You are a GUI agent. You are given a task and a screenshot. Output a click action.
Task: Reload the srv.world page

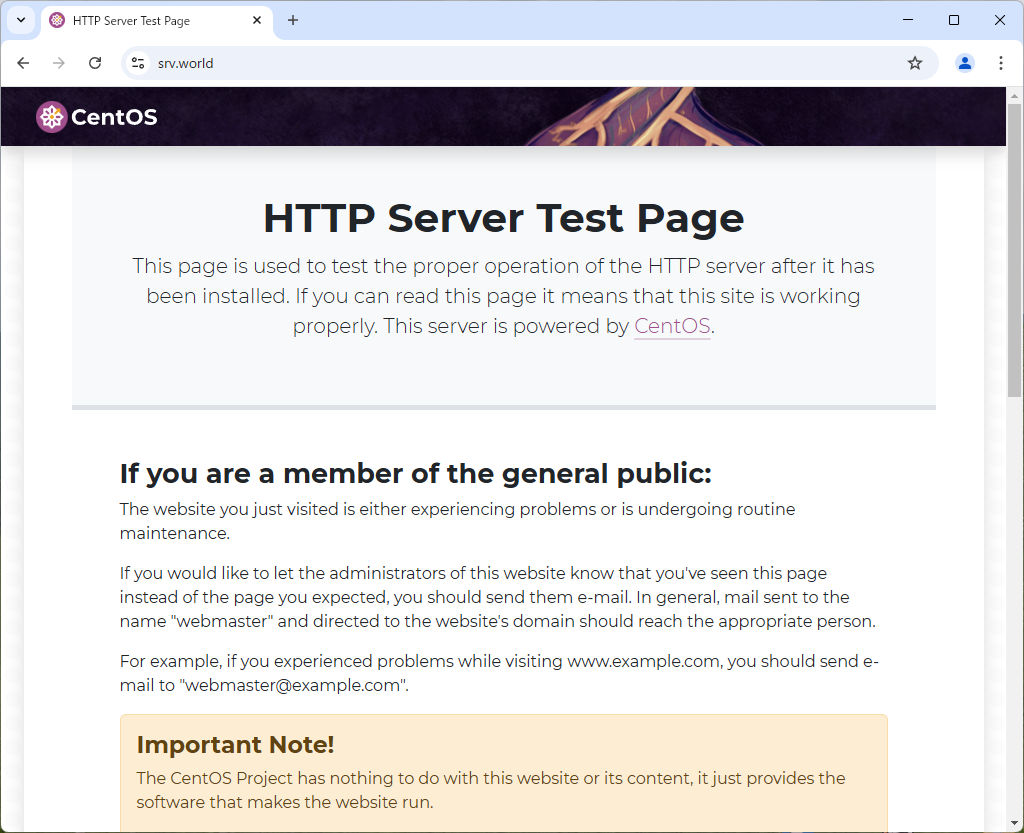coord(95,63)
